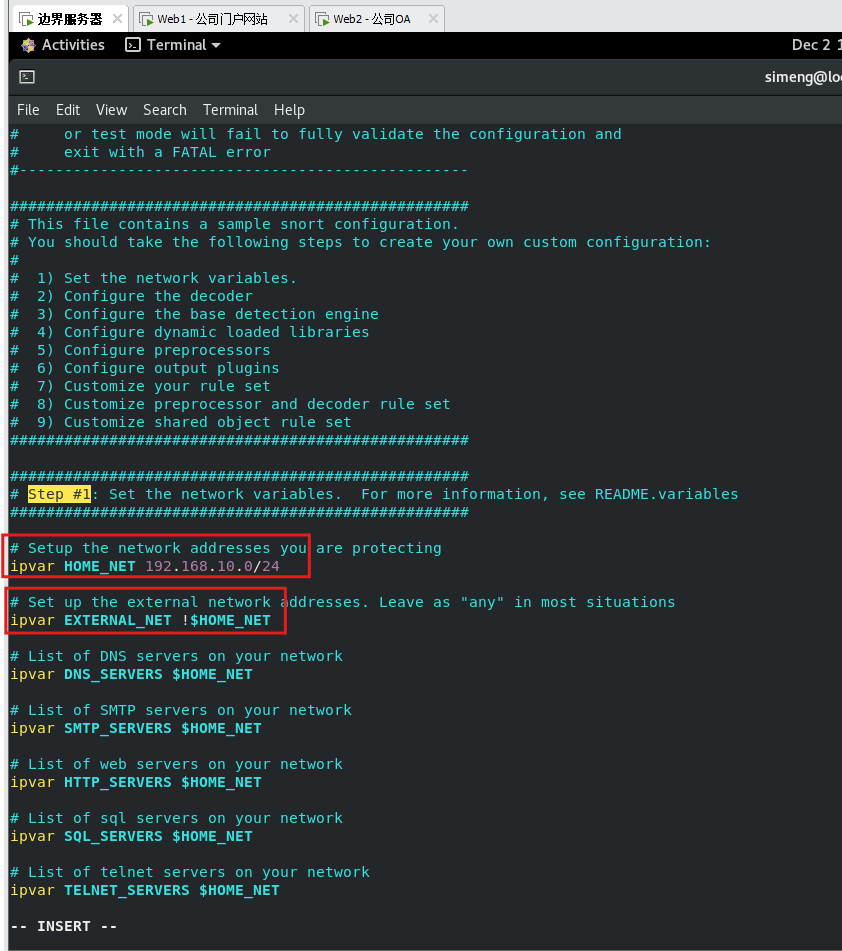Screen dimensions: 842x951
Task: Close the 边界服务器 tab
Action: coord(118,19)
